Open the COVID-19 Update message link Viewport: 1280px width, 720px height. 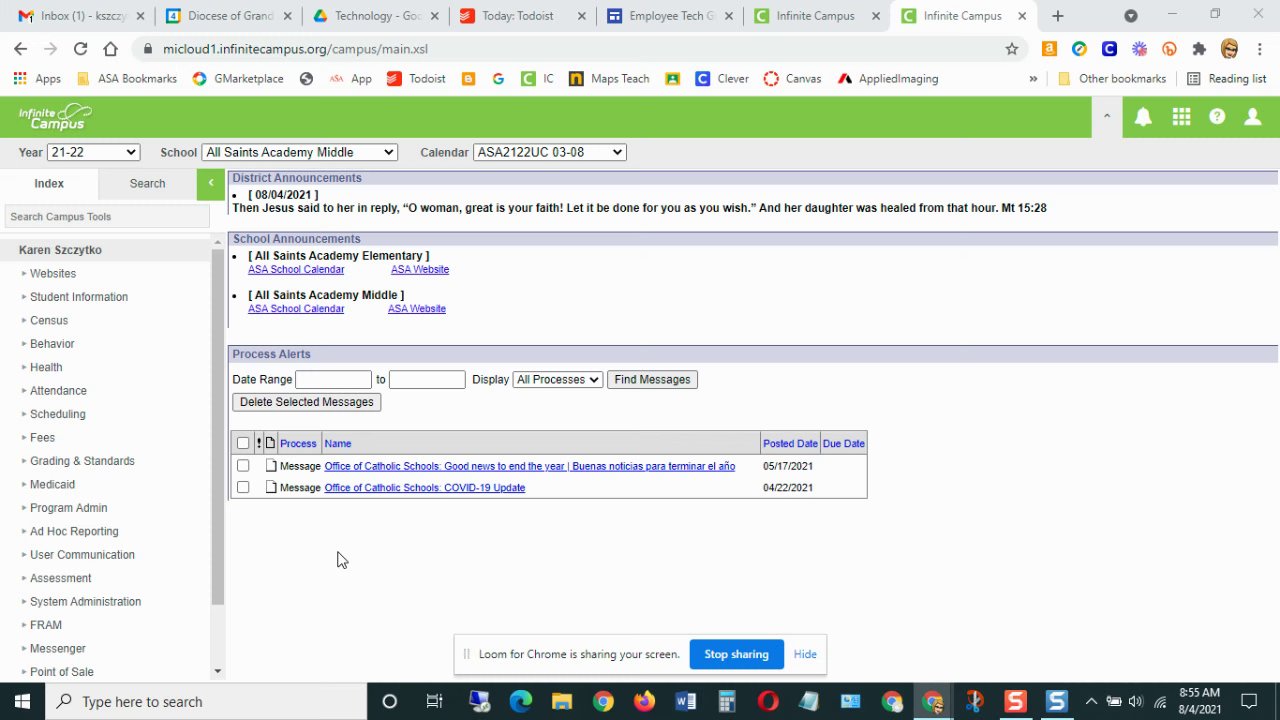click(424, 488)
